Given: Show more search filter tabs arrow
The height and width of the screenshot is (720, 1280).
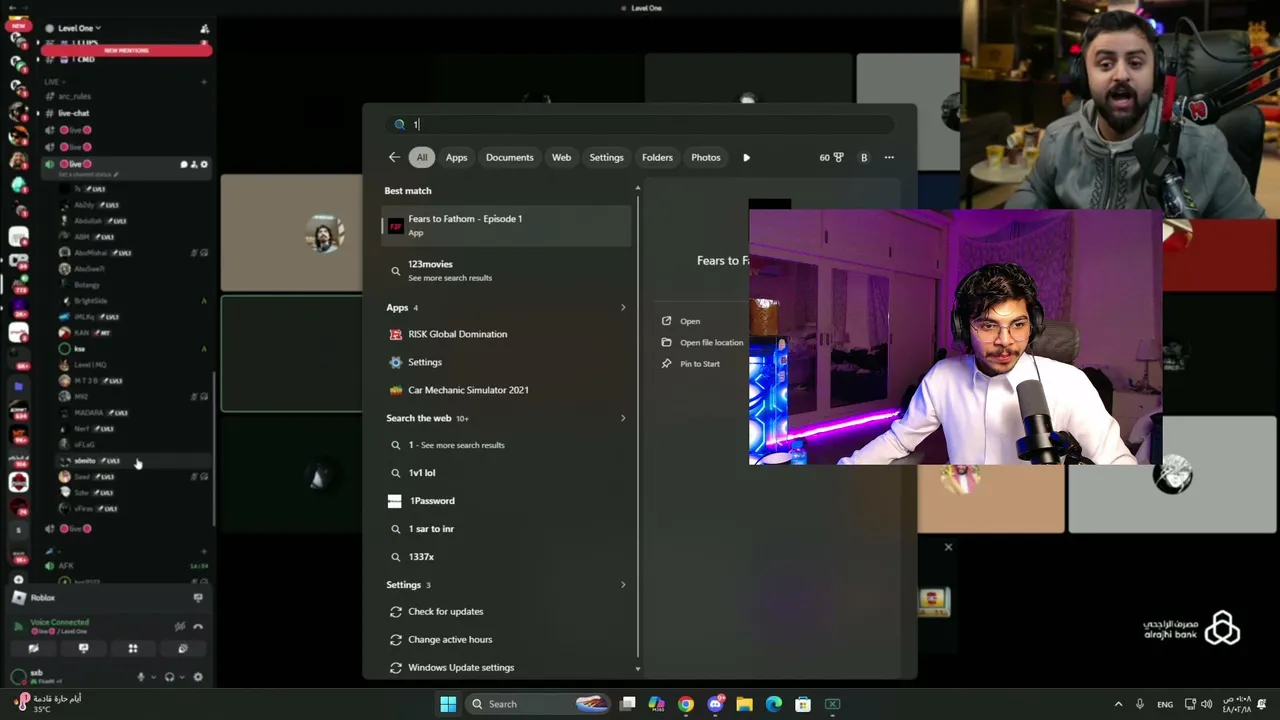Looking at the screenshot, I should tap(746, 157).
